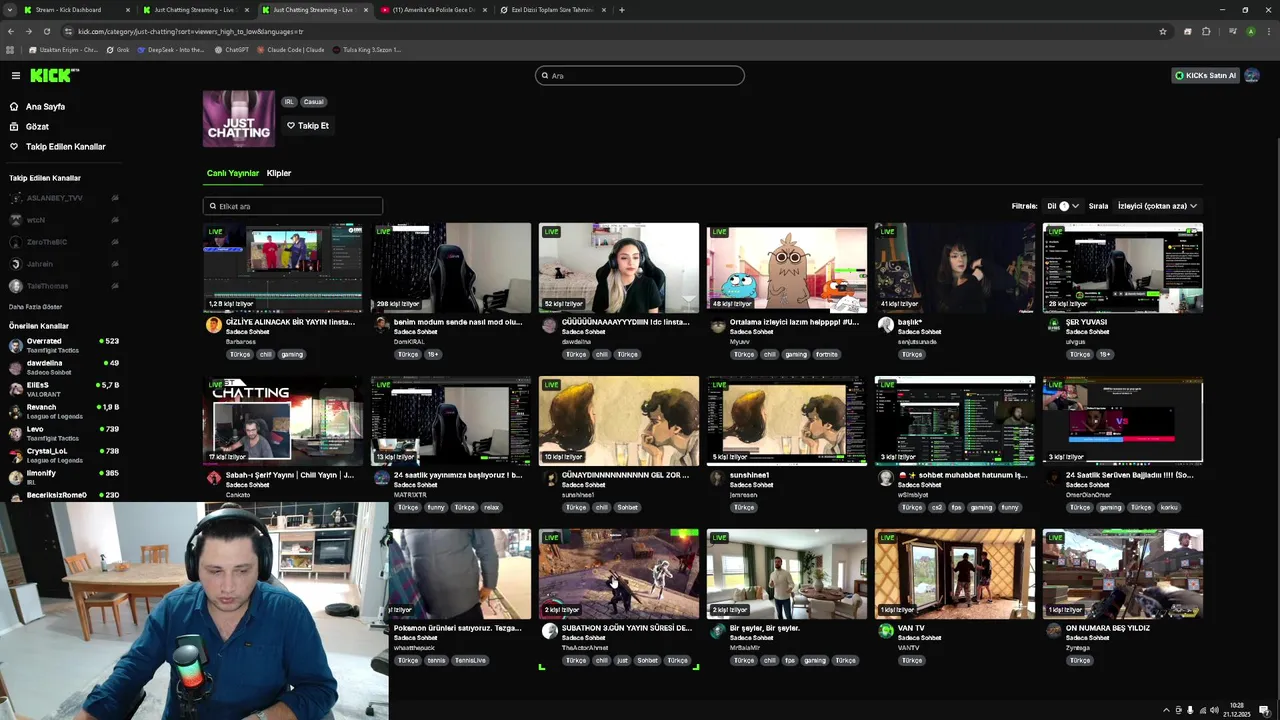This screenshot has width=1280, height=720.
Task: Select TennisLive tag under Pokemon stream
Action: (470, 660)
